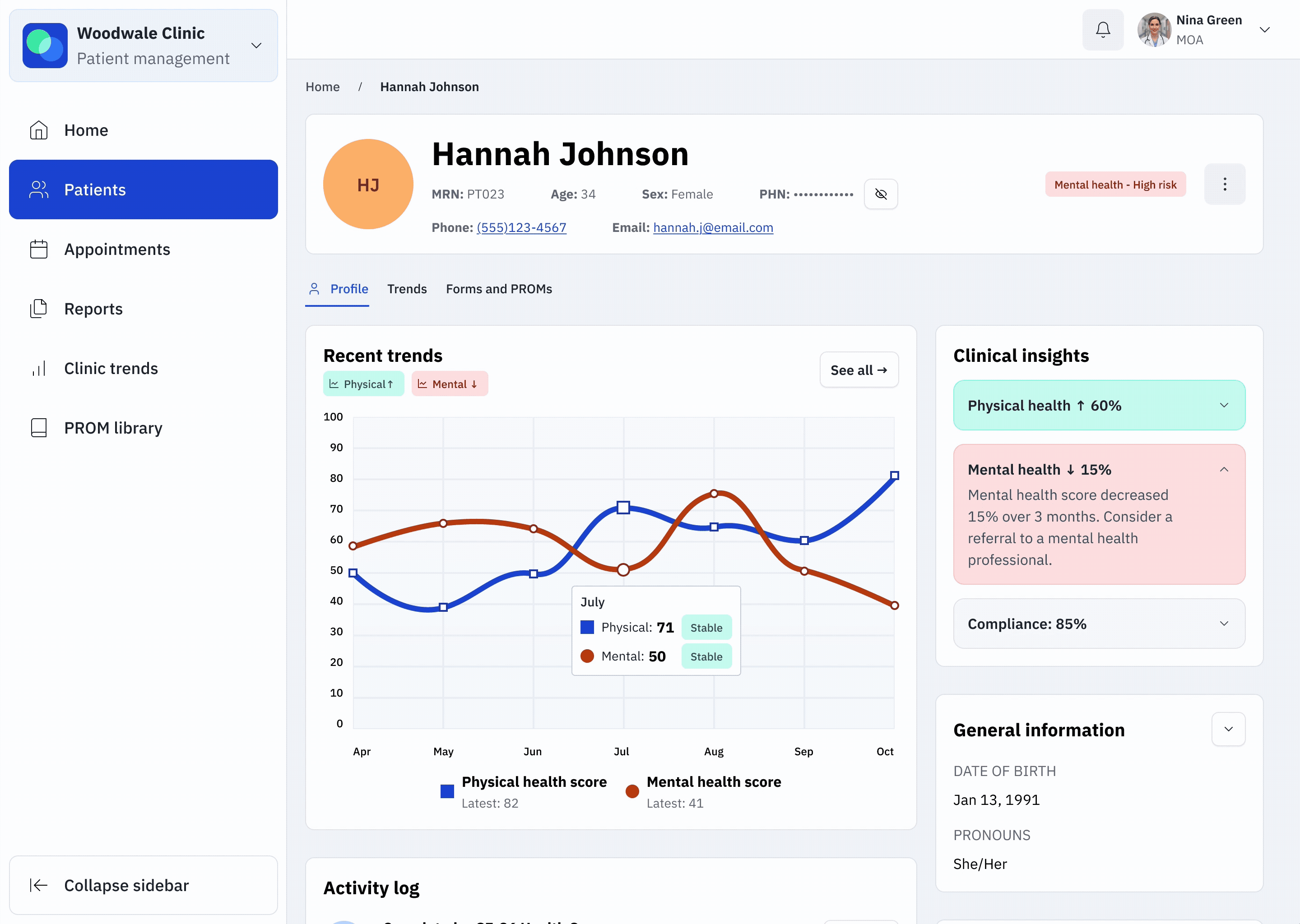Screen dimensions: 1300x924
Task: View Clinic trends from the sidebar
Action: tap(111, 368)
